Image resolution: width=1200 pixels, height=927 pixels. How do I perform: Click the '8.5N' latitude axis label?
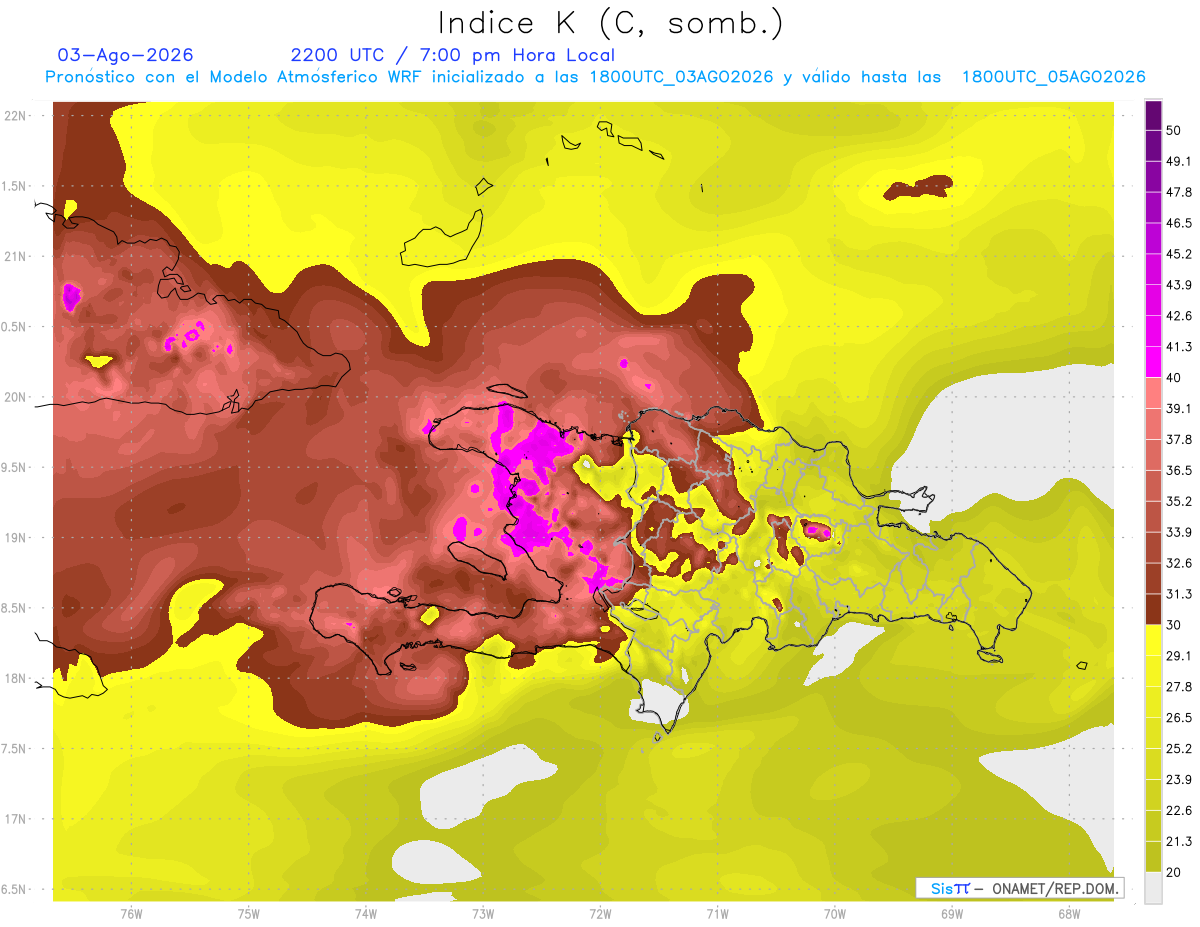click(x=15, y=608)
